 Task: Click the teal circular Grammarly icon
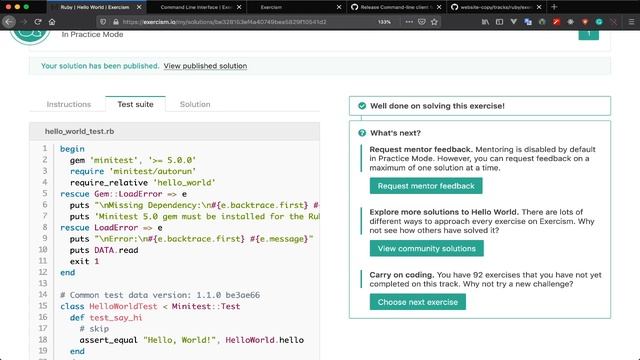[x=599, y=22]
